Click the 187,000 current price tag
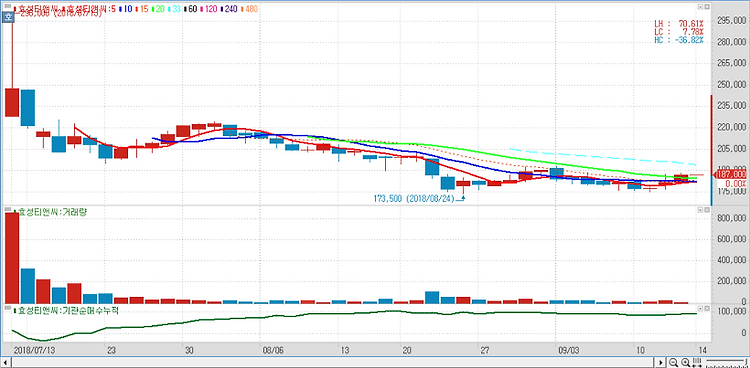This screenshot has height=368, width=750. [731, 174]
